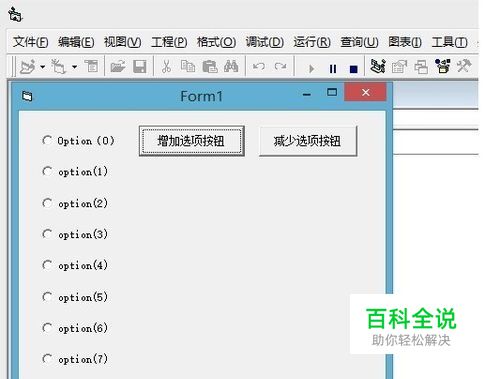Open the 运行(R) menu
The height and width of the screenshot is (379, 500).
pos(312,42)
